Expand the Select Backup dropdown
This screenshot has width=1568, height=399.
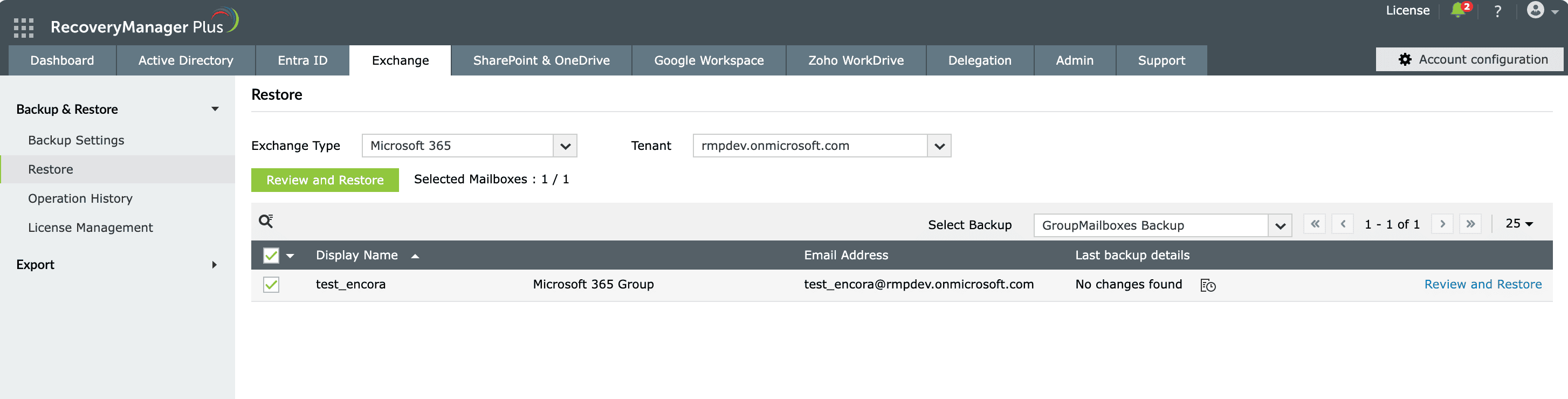[1280, 226]
